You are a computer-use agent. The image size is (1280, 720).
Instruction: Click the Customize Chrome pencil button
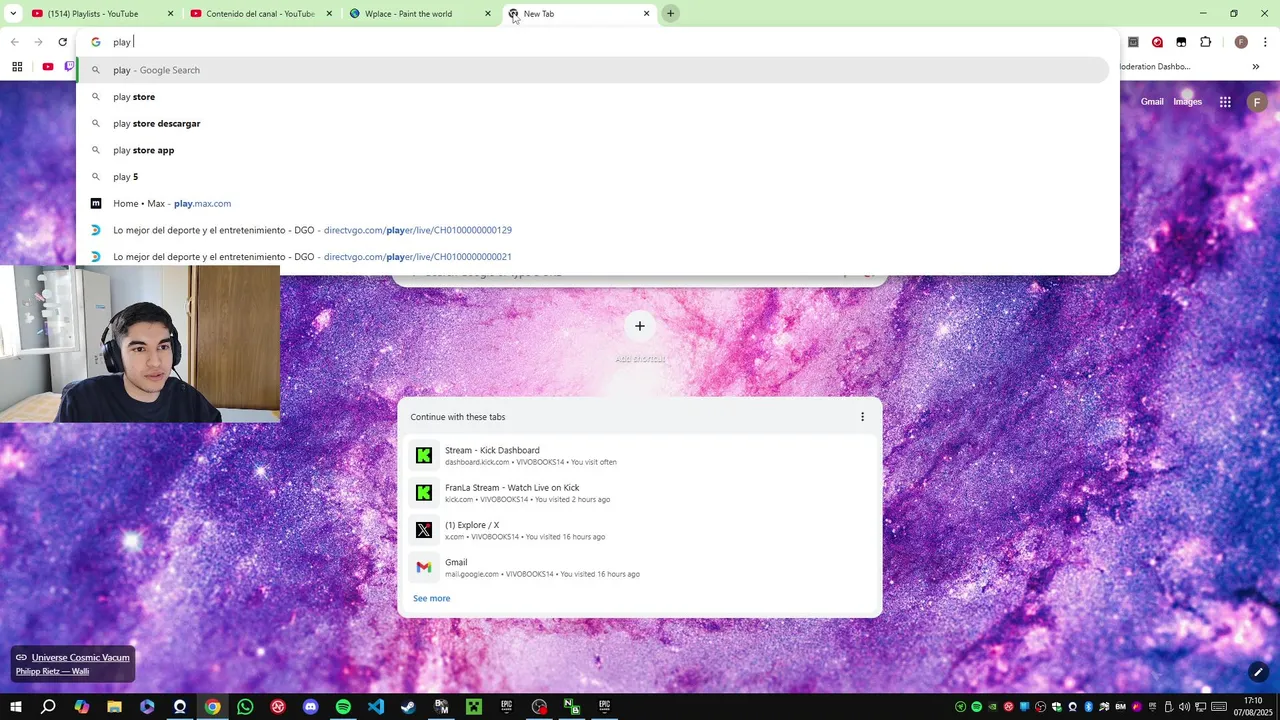(1258, 672)
